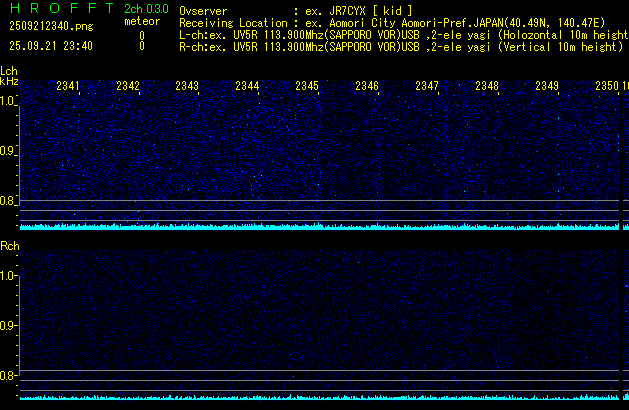Screen dimensions: 629x410
Task: Select the L-ch receiver description line
Action: tap(400, 34)
